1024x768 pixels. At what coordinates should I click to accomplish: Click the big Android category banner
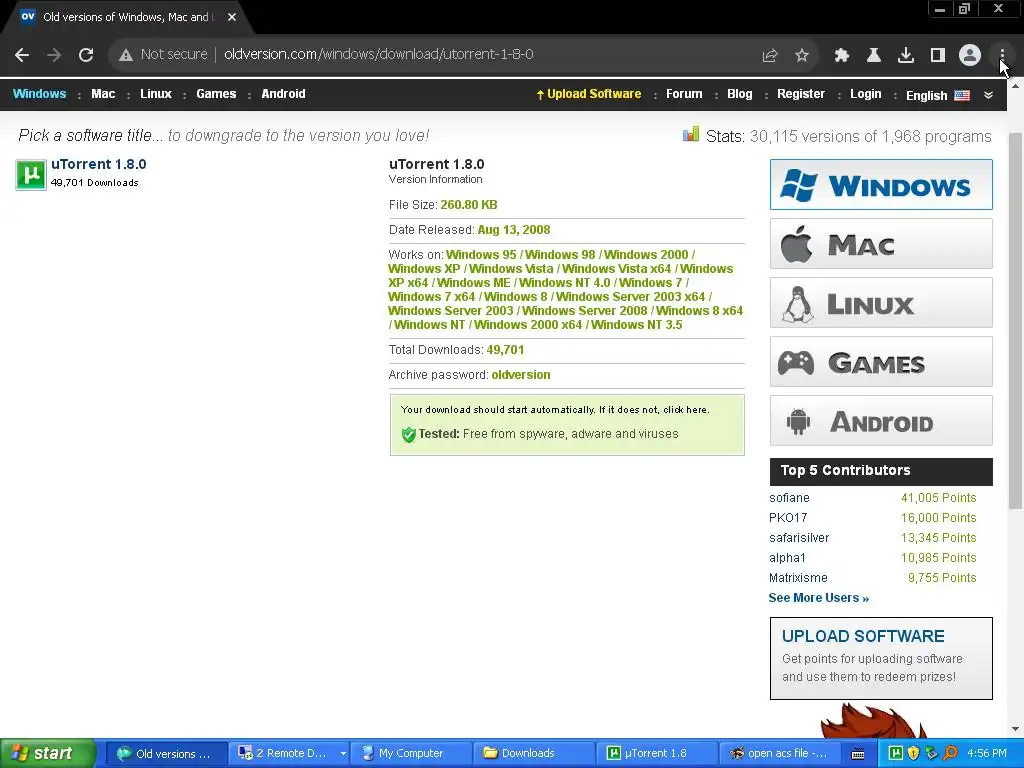881,421
